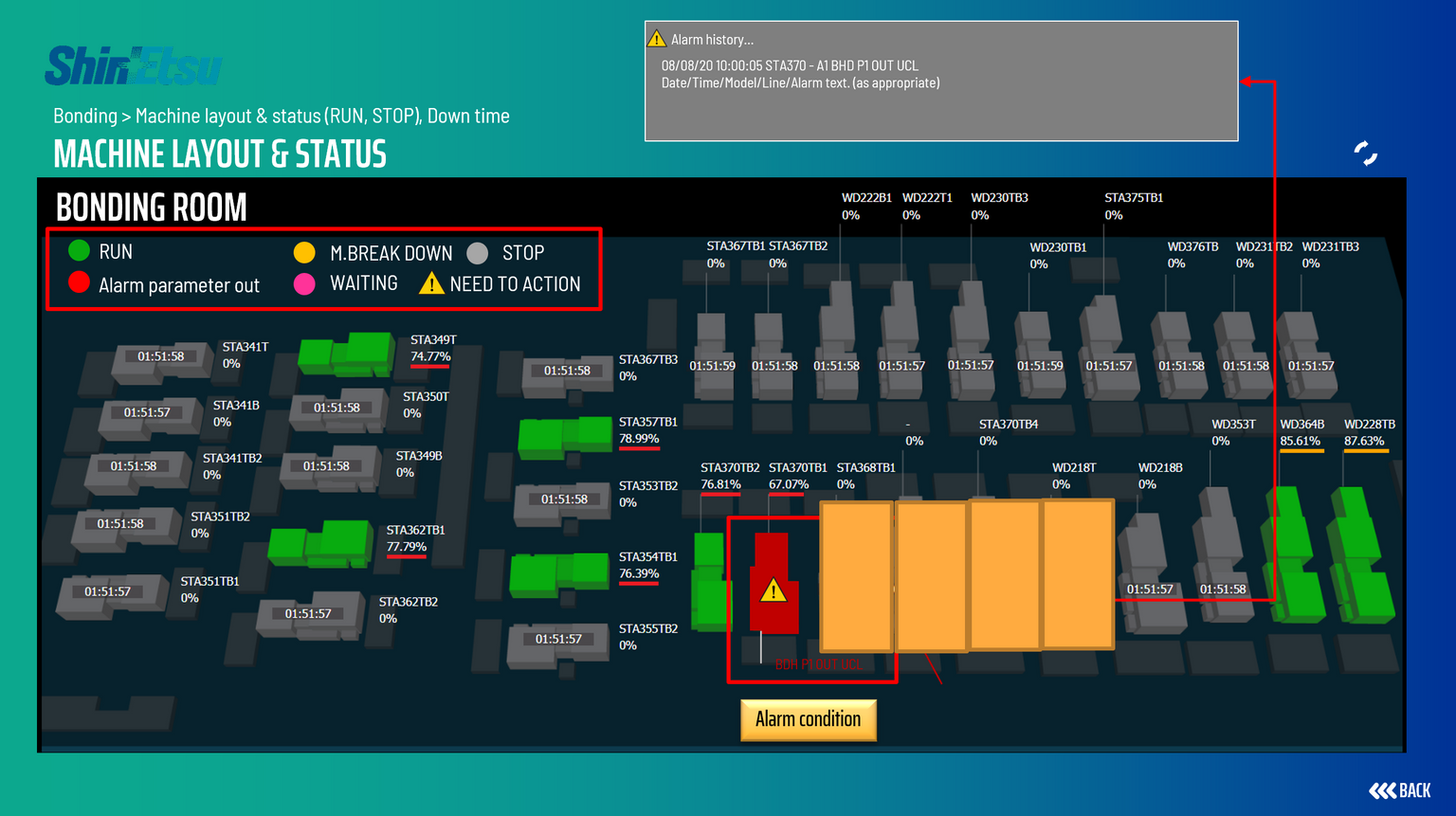Image resolution: width=1456 pixels, height=816 pixels.
Task: Select the green STA362TB1 machine
Action: tap(320, 544)
